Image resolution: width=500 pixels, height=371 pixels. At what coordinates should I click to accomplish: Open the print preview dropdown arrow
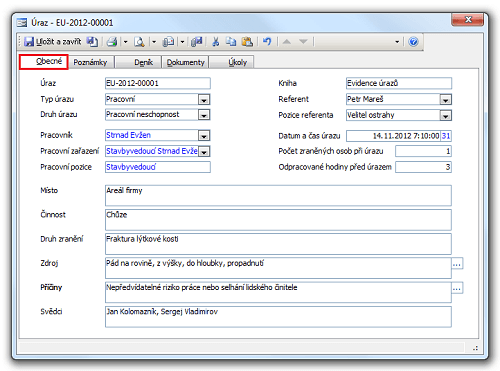(154, 42)
